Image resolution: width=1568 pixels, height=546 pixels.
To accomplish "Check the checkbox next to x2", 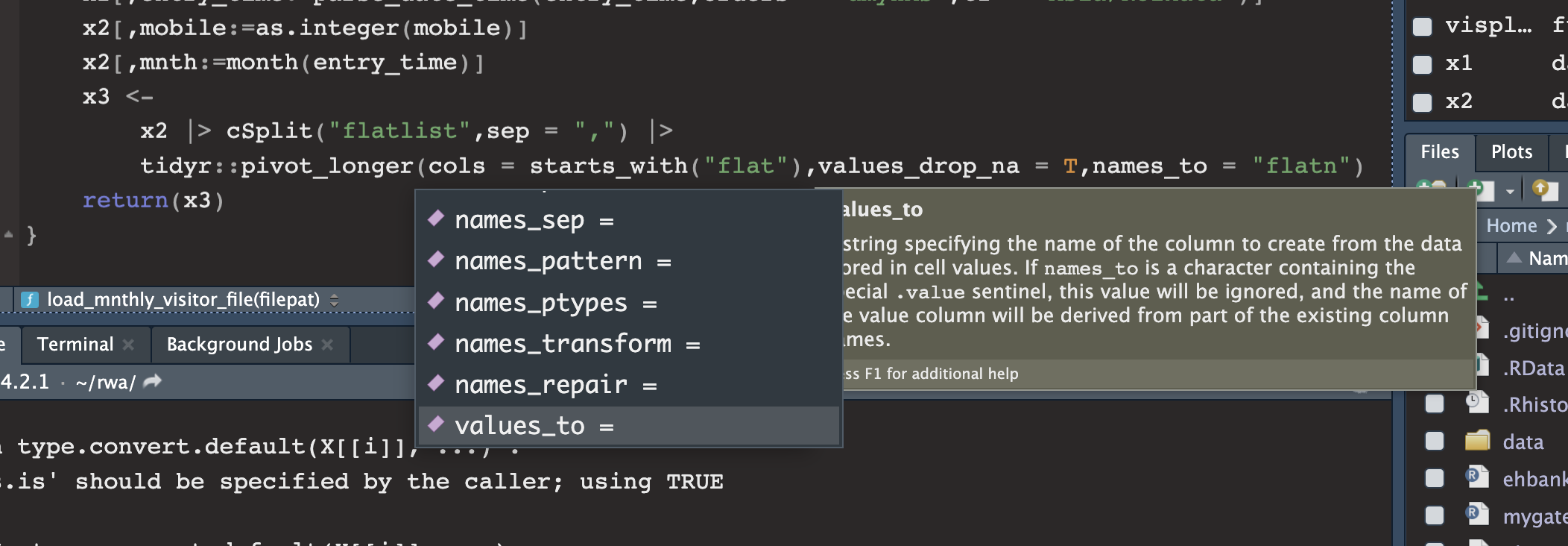I will (x=1421, y=101).
